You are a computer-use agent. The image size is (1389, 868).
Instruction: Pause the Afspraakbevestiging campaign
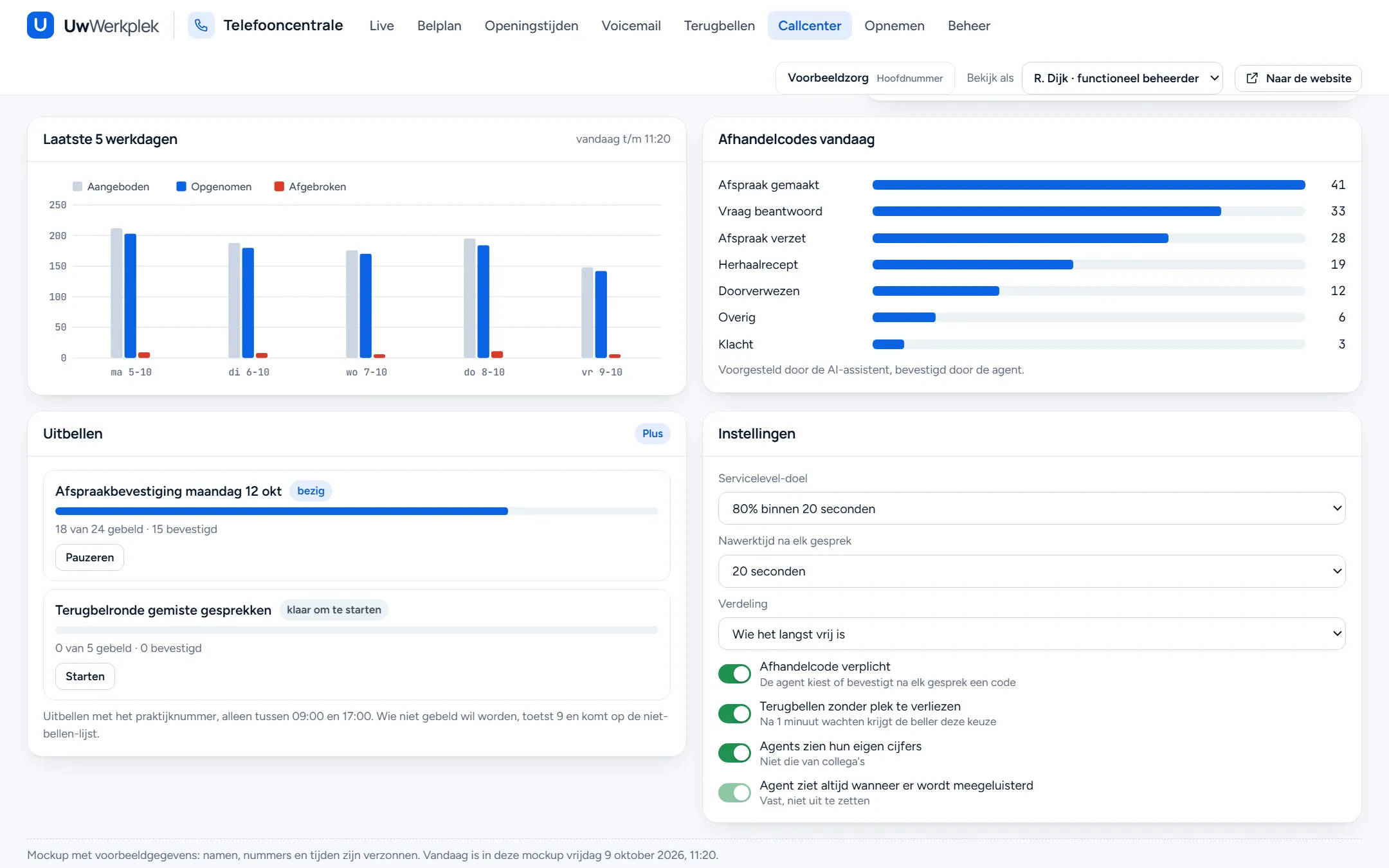[x=89, y=557]
